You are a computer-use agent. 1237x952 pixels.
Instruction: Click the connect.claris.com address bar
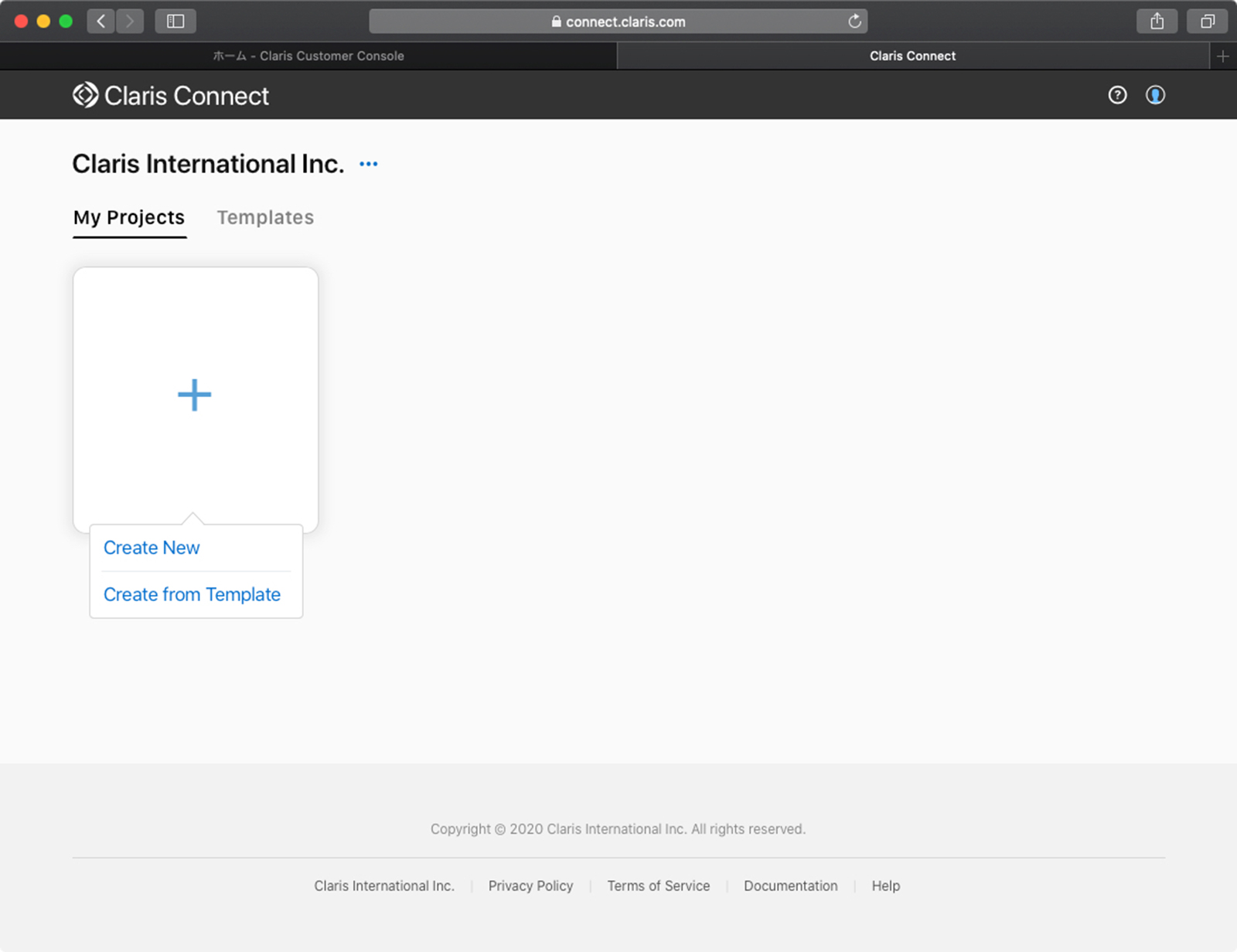pyautogui.click(x=618, y=22)
